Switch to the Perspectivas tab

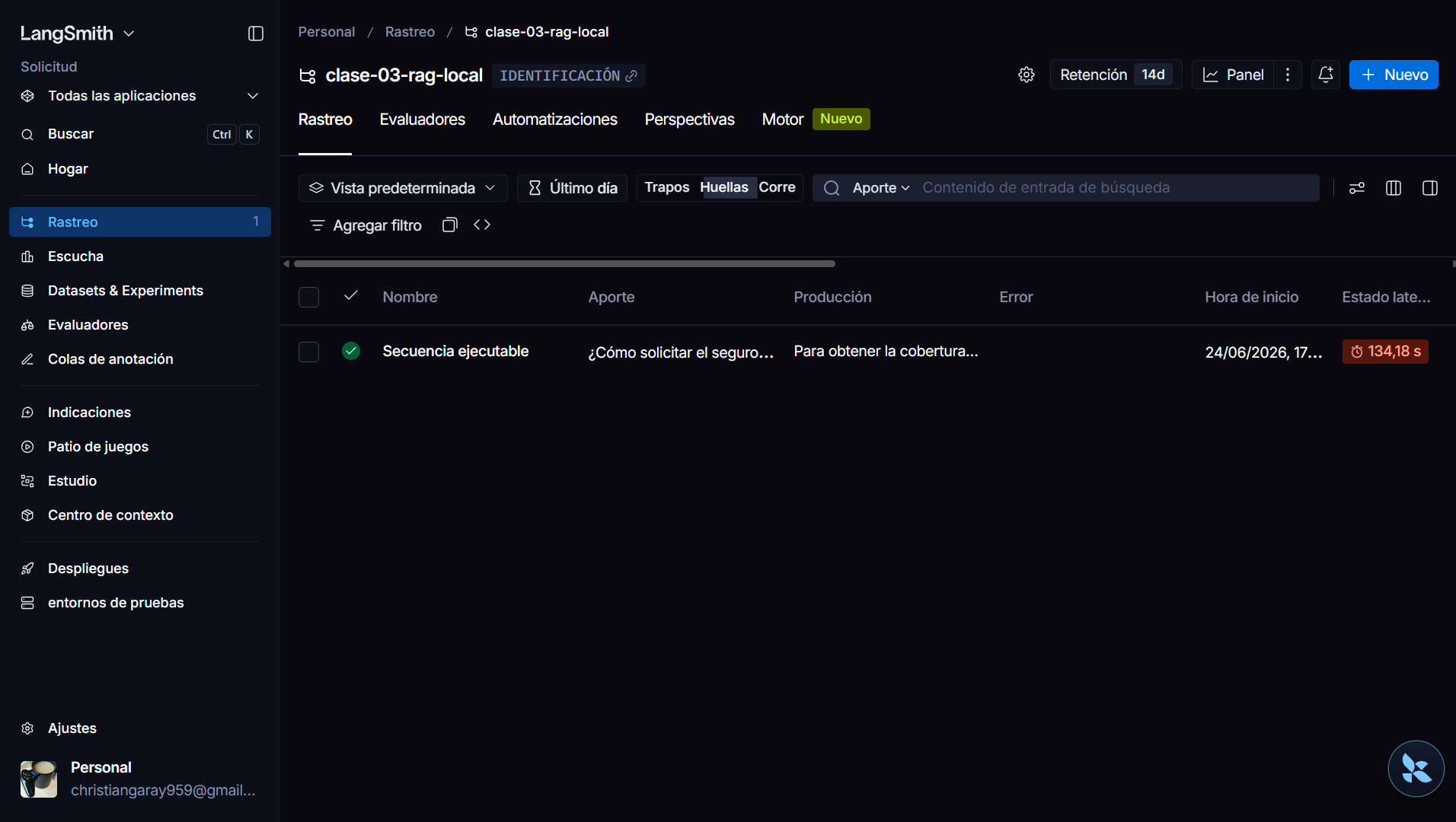click(x=690, y=119)
